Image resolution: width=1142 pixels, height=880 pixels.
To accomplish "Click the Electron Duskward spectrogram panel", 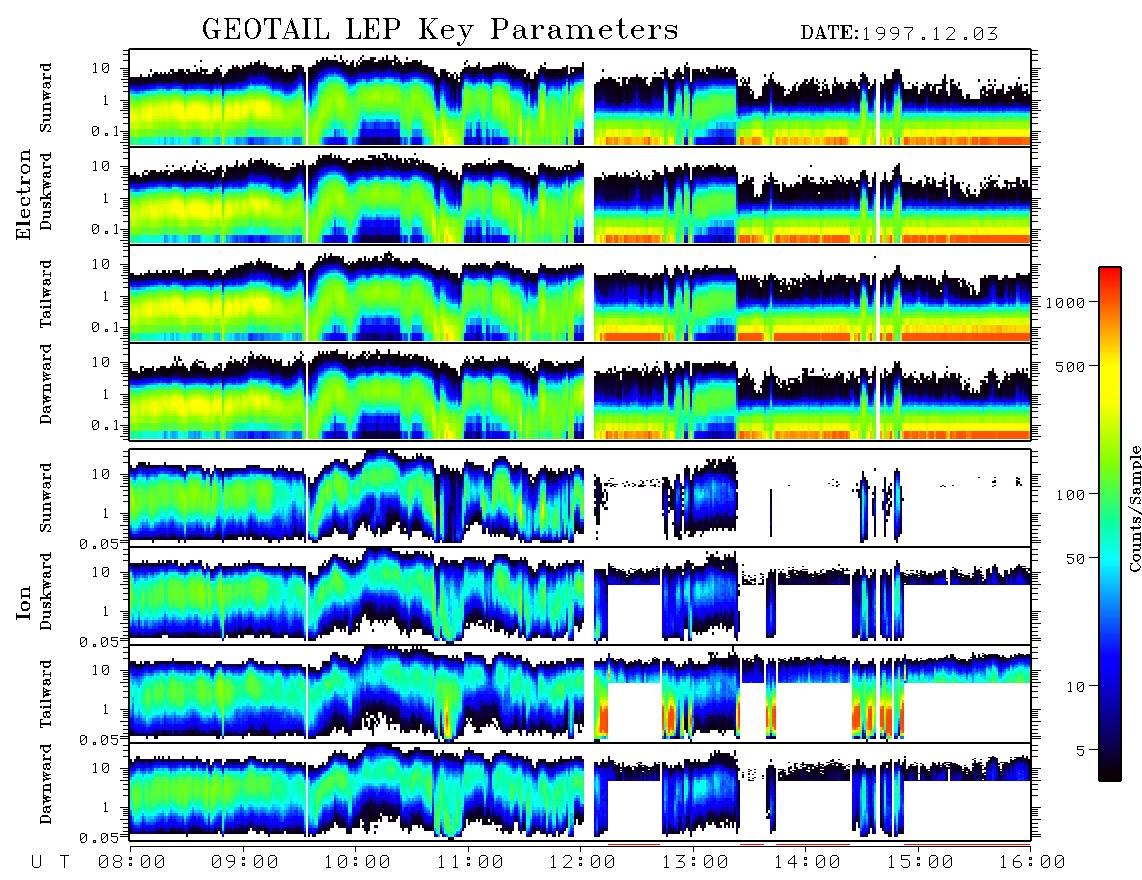I will [x=580, y=195].
